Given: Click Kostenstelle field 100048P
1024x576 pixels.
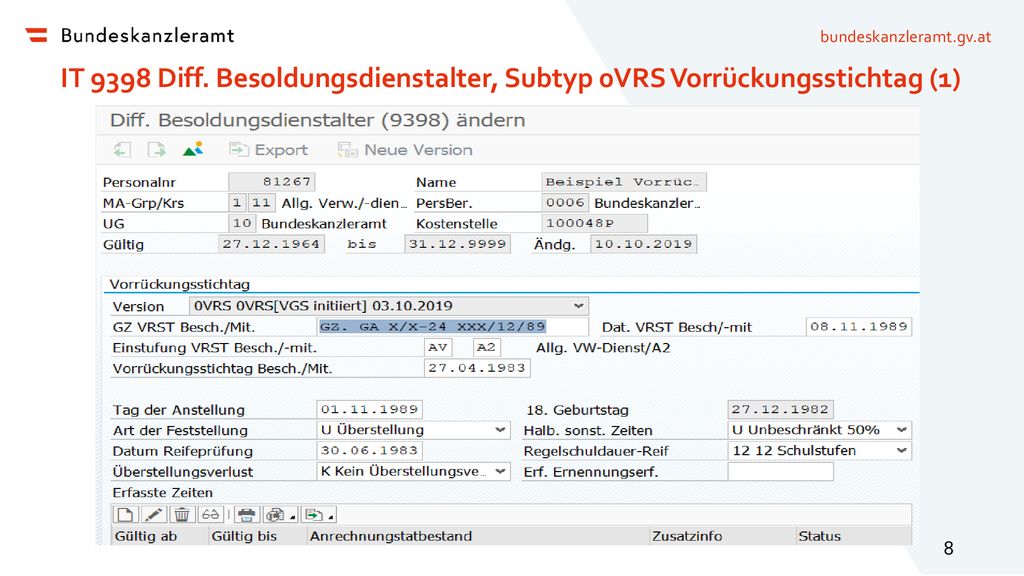Looking at the screenshot, I should point(594,223).
